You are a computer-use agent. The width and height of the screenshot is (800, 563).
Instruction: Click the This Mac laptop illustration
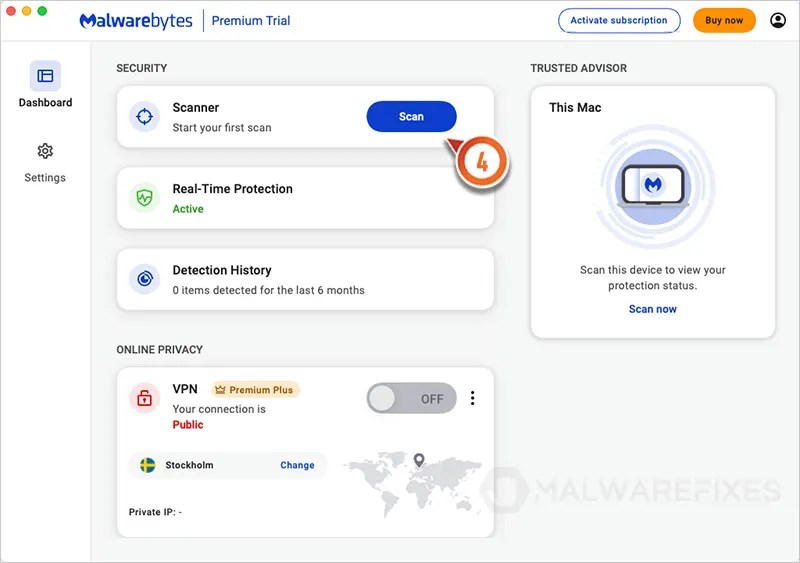click(x=653, y=186)
